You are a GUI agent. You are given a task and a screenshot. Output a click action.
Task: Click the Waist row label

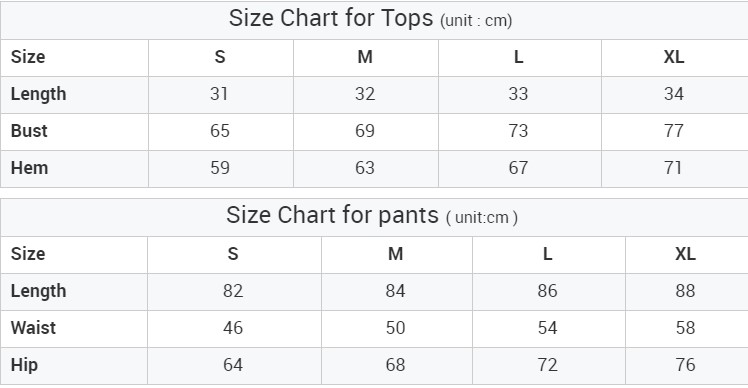[33, 328]
